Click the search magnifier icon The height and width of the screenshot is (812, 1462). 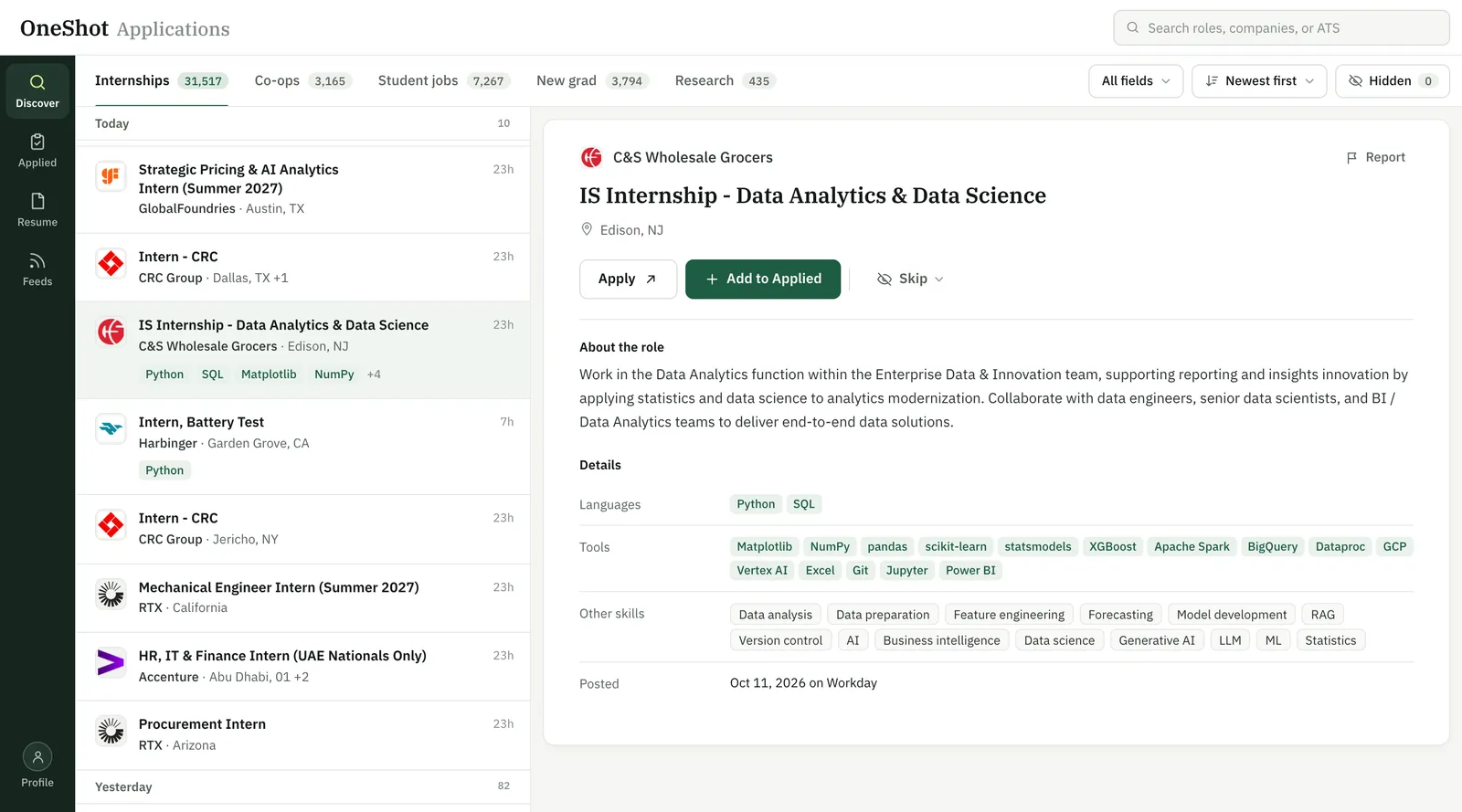point(1133,27)
